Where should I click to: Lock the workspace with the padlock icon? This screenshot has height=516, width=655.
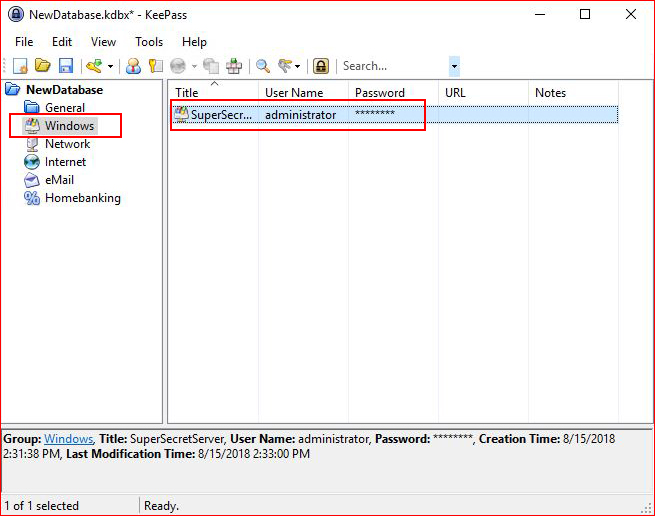point(321,66)
